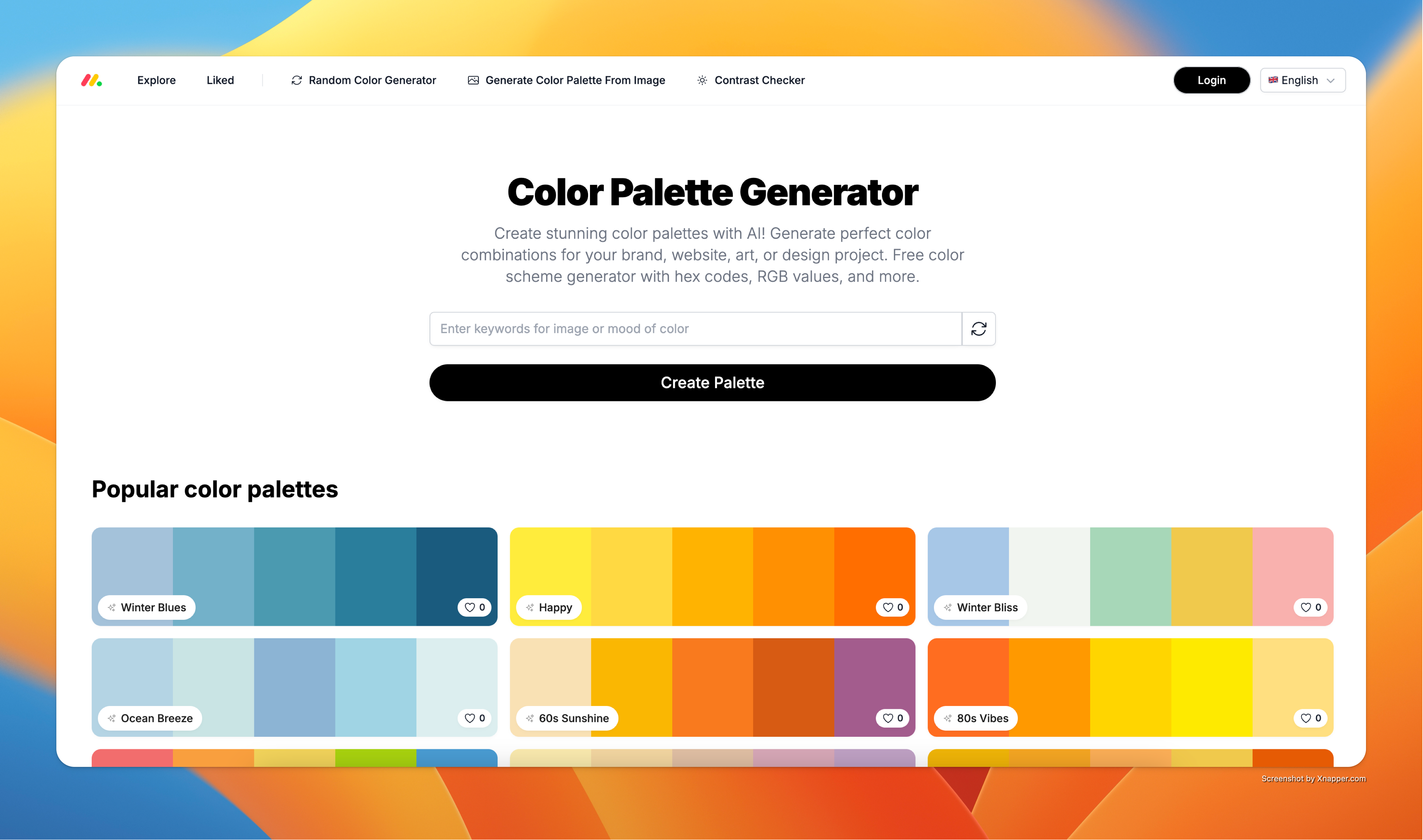The width and height of the screenshot is (1423, 840).
Task: Click the UK flag language icon
Action: (1273, 80)
